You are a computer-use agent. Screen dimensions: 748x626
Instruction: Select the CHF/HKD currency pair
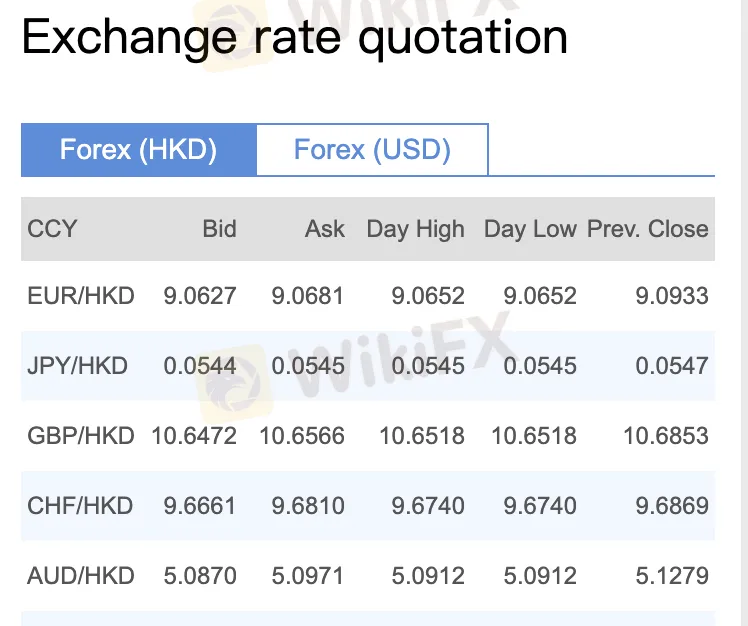(x=80, y=506)
